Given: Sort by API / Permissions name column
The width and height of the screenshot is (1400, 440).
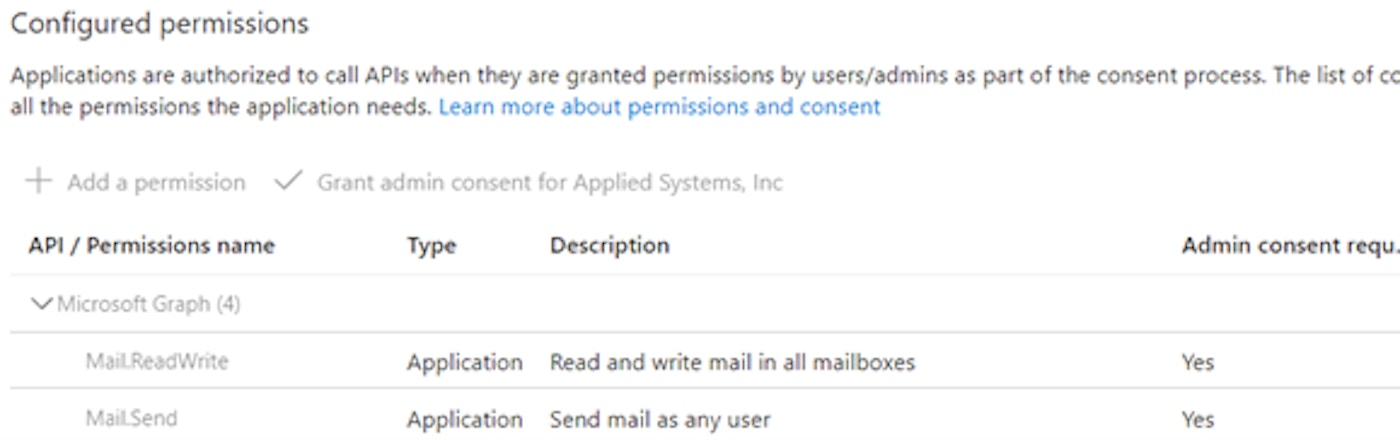Looking at the screenshot, I should (151, 246).
